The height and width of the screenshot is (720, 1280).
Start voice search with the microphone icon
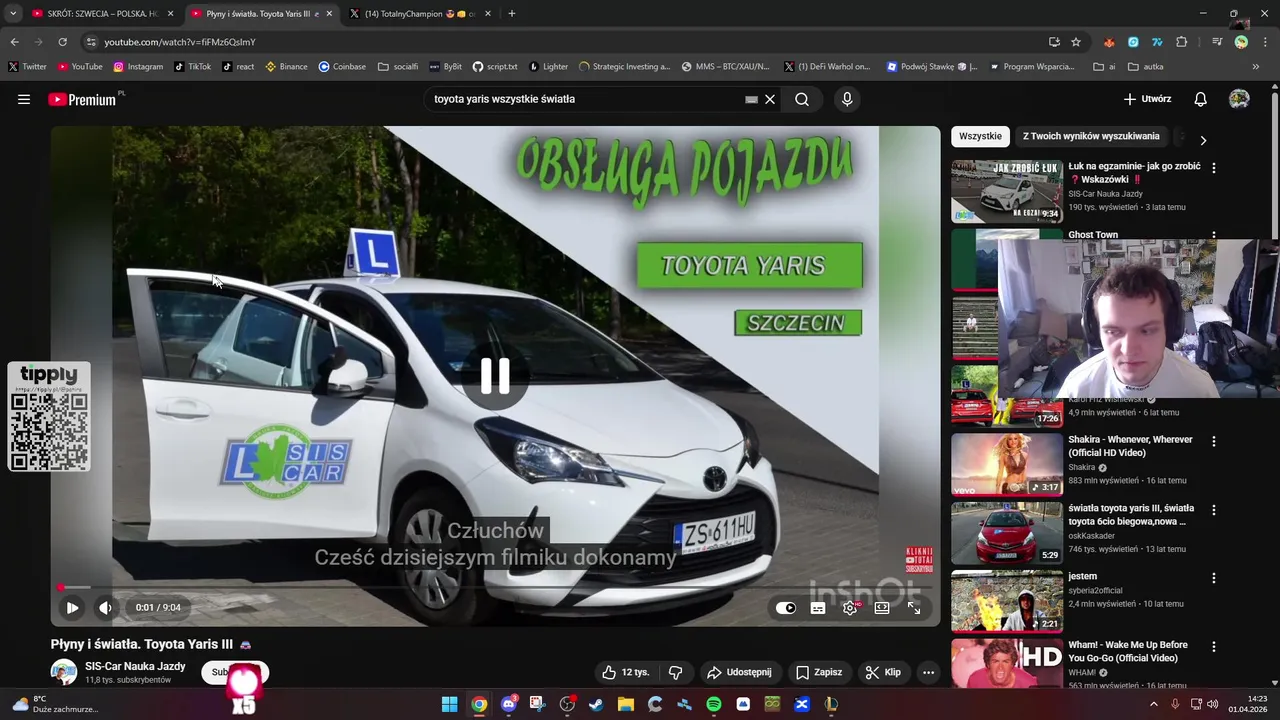(x=847, y=99)
